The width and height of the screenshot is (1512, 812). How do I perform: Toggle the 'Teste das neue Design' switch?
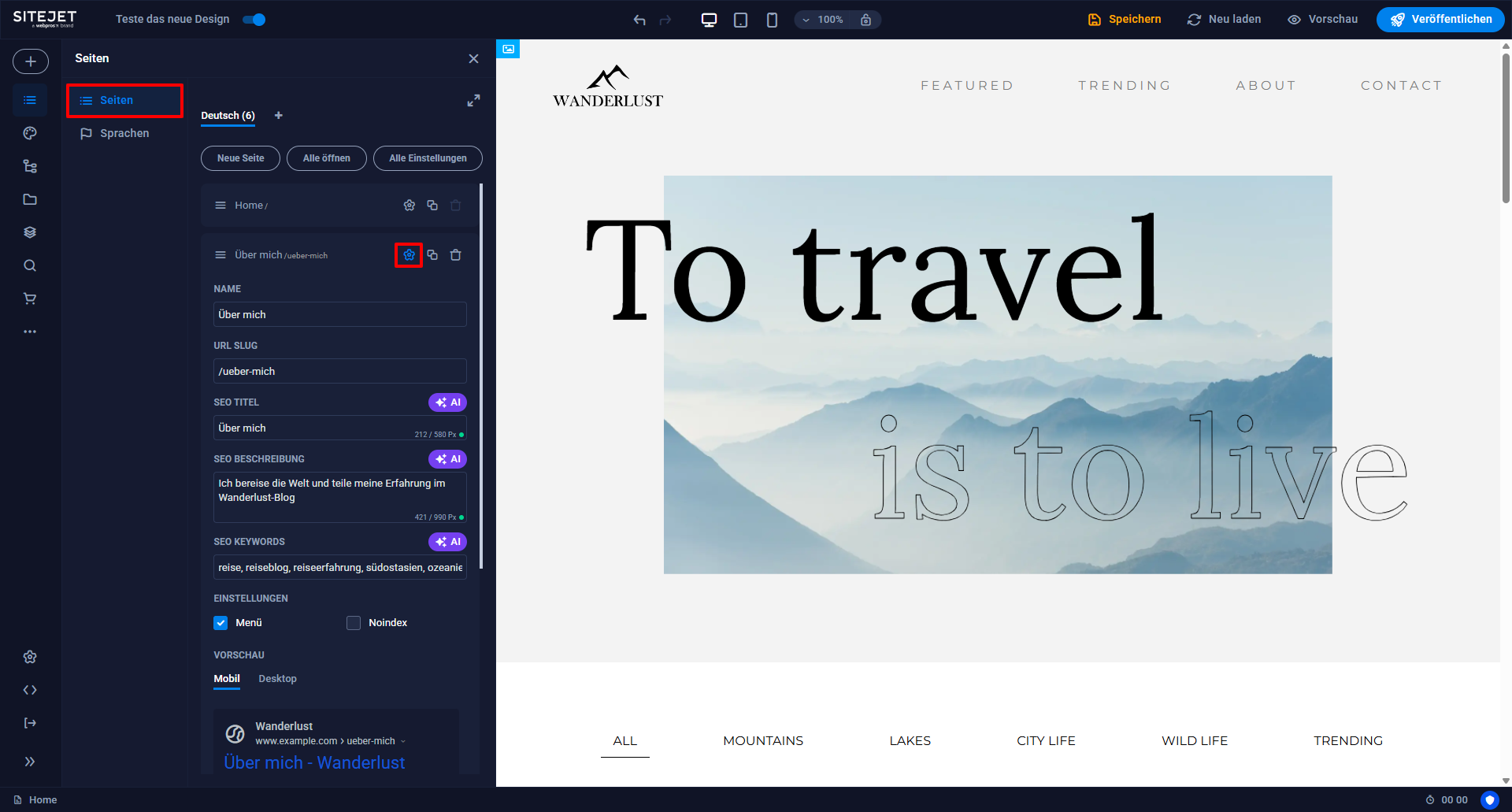254,20
